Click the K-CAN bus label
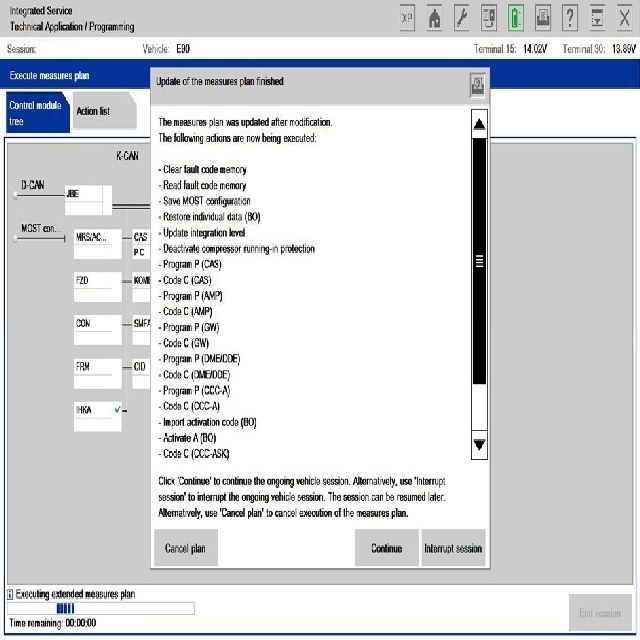The width and height of the screenshot is (640, 640). 127,156
